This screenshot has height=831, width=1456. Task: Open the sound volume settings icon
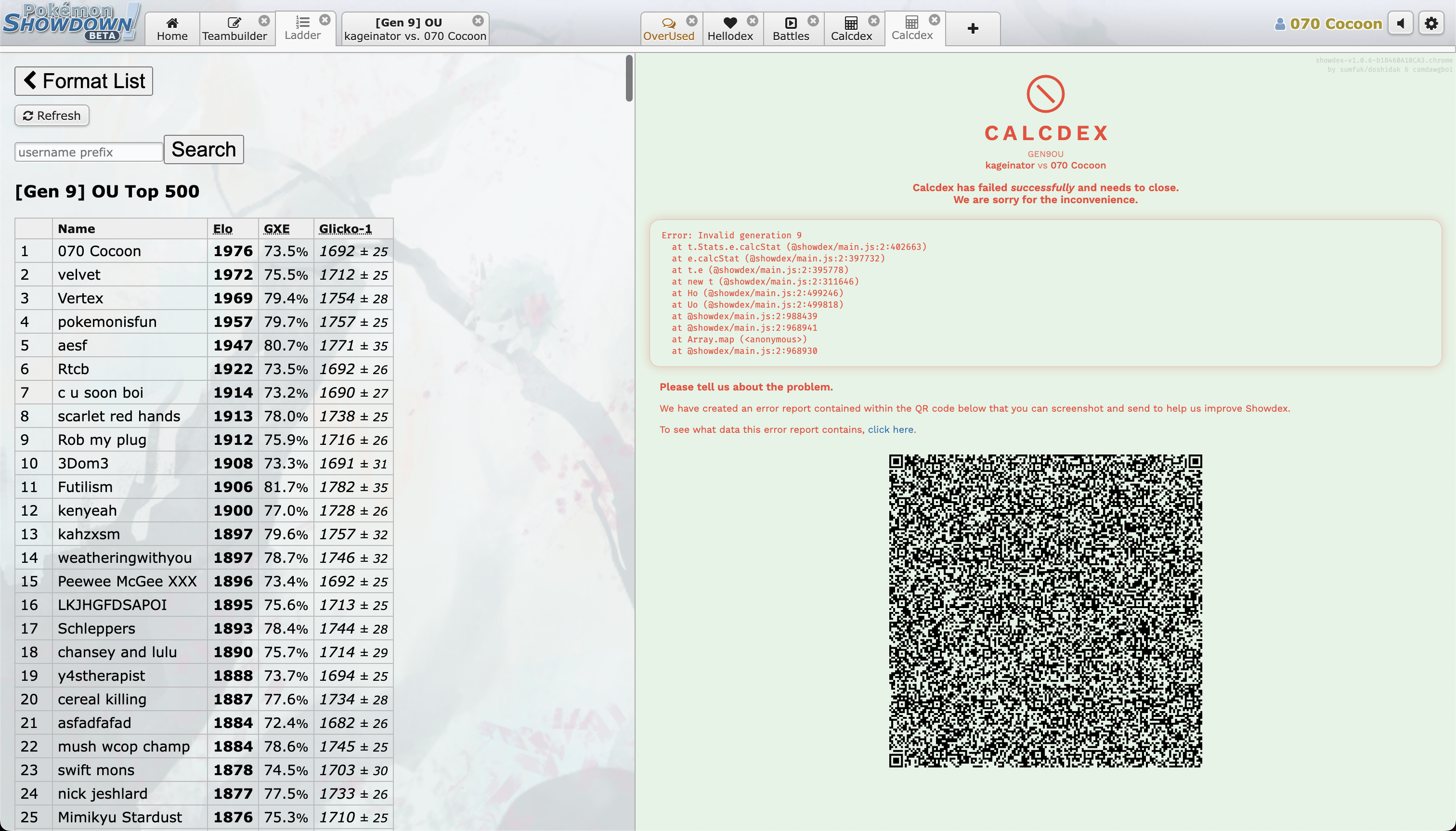1401,24
